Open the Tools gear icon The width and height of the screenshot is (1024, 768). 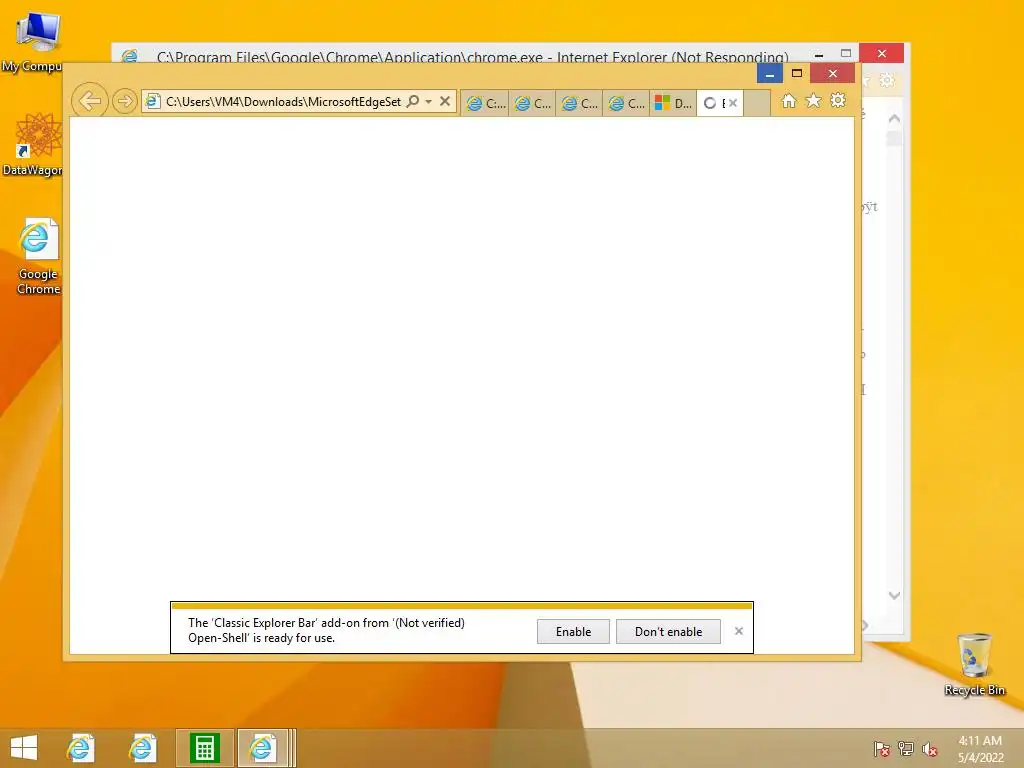coord(838,101)
